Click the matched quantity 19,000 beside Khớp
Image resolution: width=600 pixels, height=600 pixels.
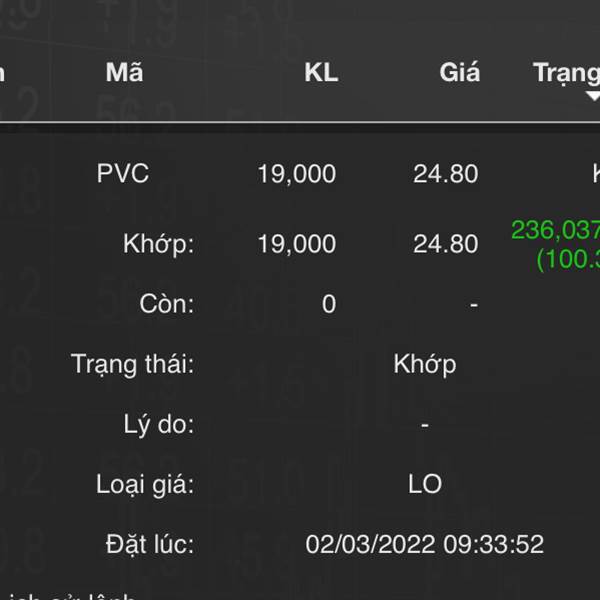coord(297,244)
